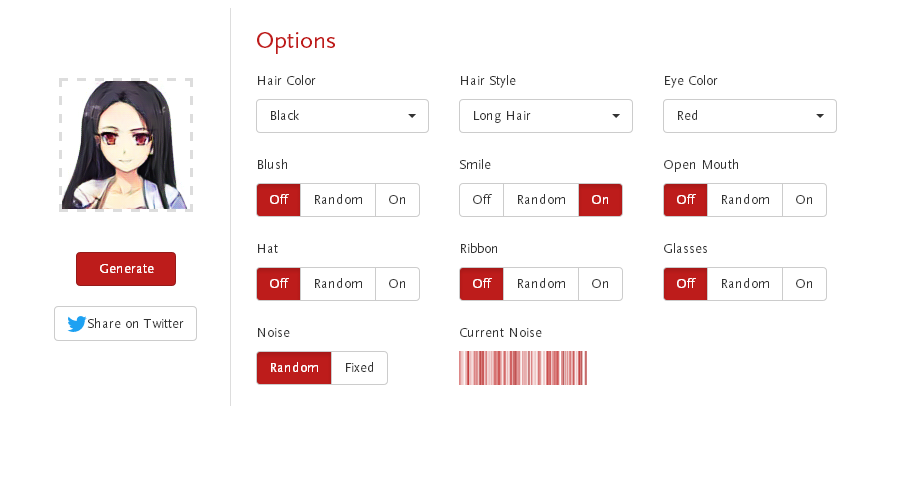This screenshot has height=504, width=917.
Task: Set Ribbon to Off
Action: tap(481, 284)
